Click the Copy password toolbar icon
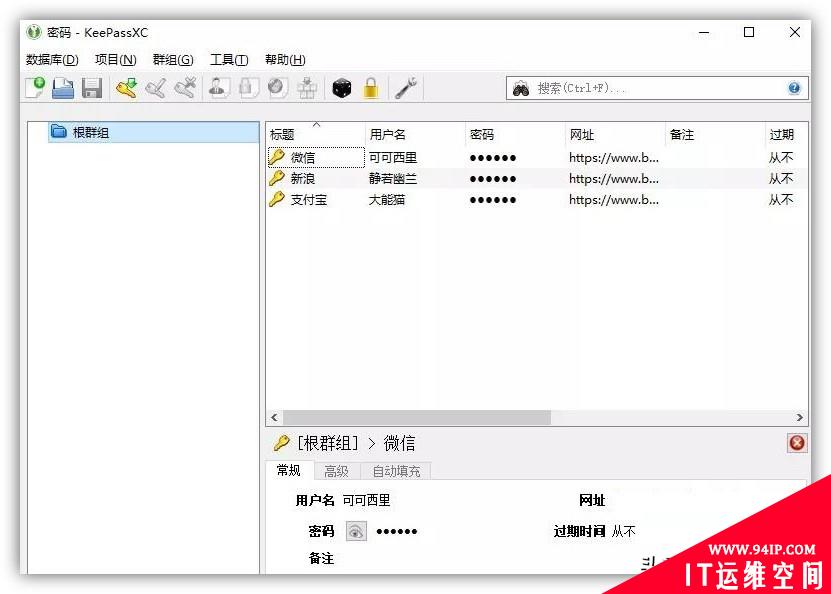Image resolution: width=831 pixels, height=594 pixels. pos(247,87)
